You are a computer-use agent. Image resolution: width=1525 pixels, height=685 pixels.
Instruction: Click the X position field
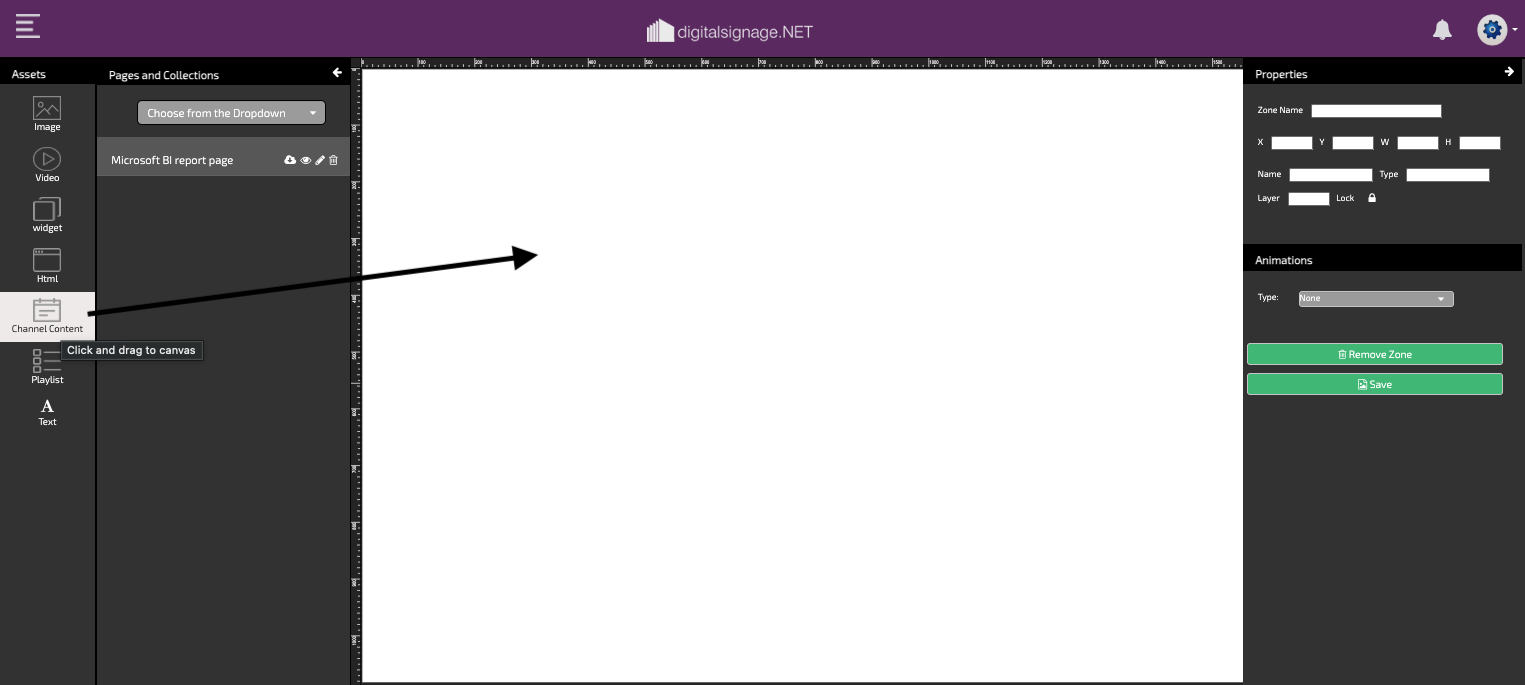pos(1291,143)
